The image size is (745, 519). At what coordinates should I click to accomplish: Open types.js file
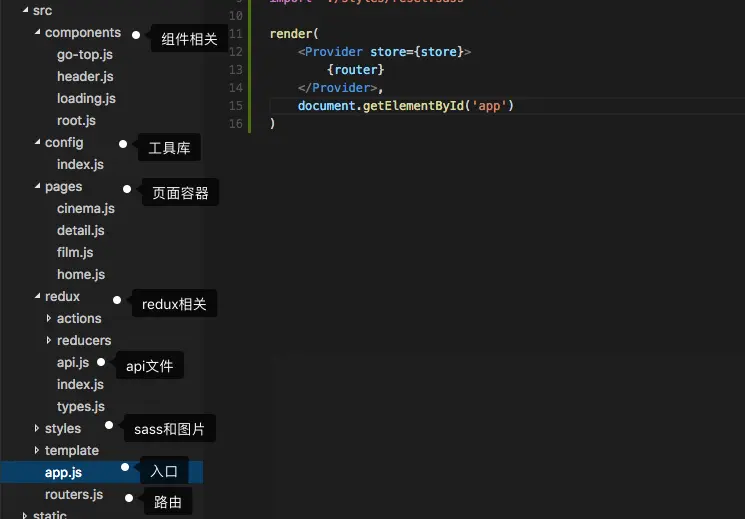80,406
